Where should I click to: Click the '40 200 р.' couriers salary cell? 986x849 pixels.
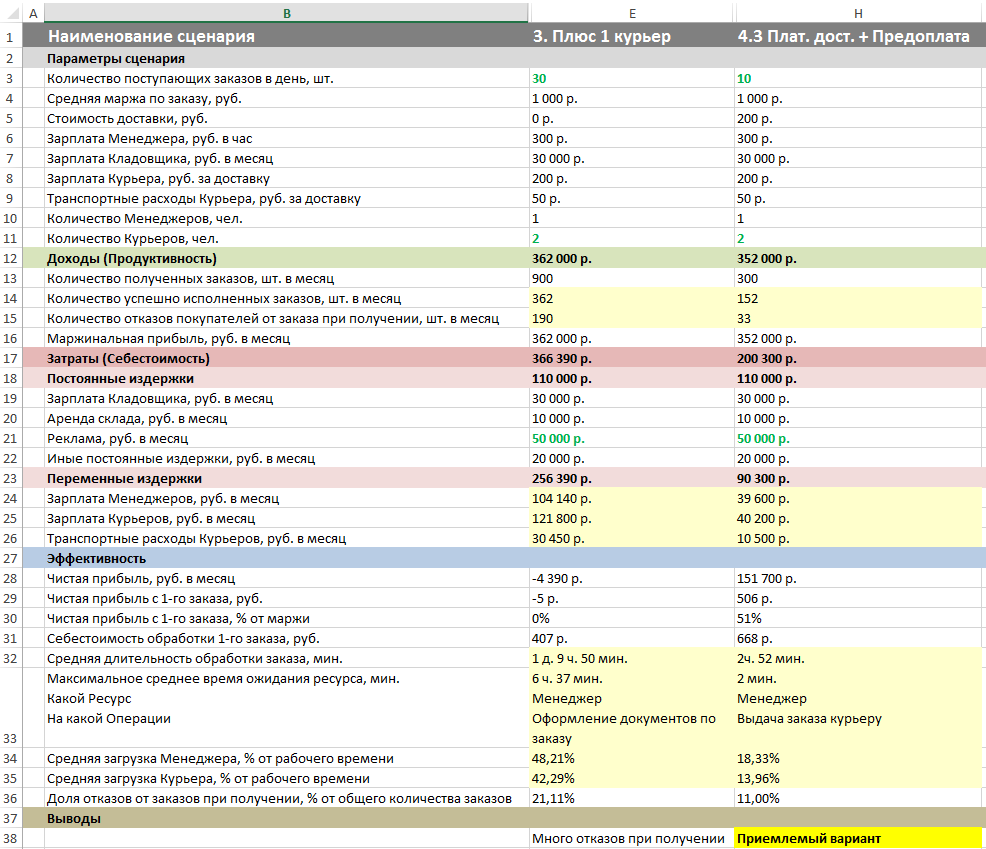tap(858, 519)
